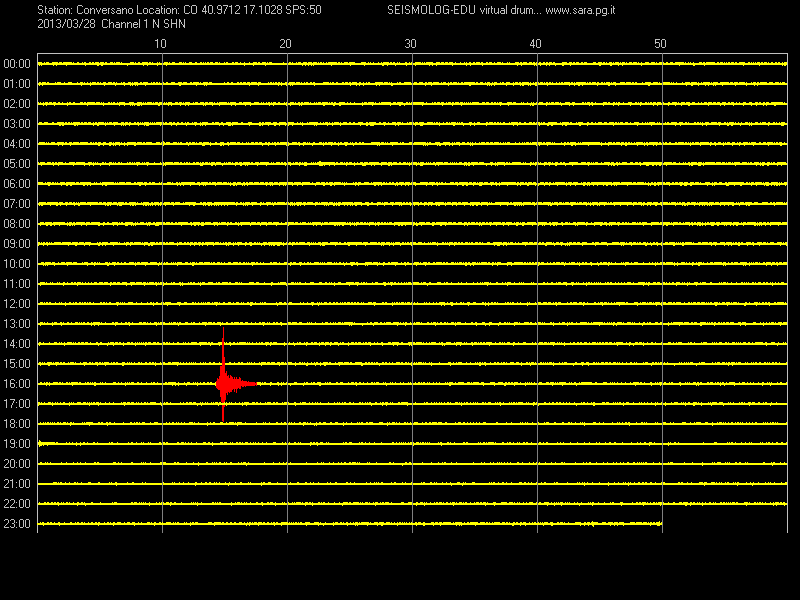Click the 2013/03/28 date text
Viewport: 800px width, 600px height.
[x=66, y=24]
